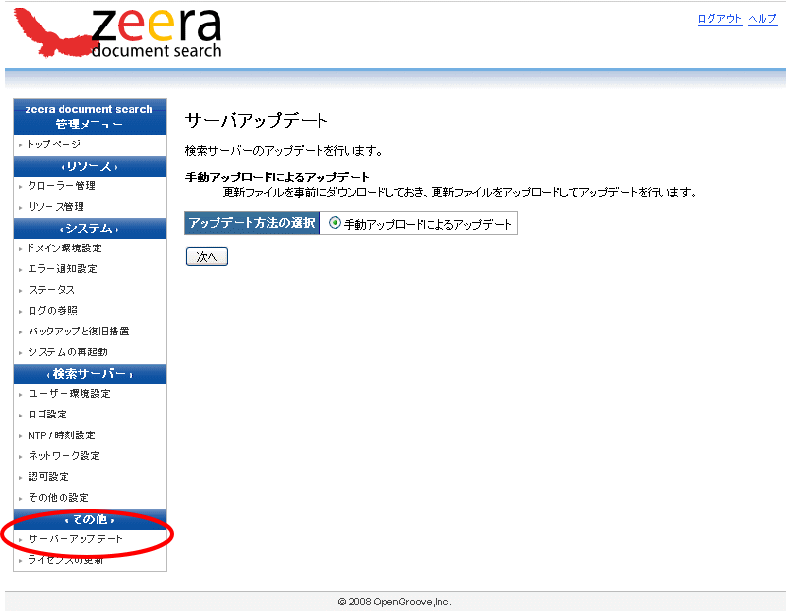Click the zeera document search logo
This screenshot has height=612, width=786.
pyautogui.click(x=117, y=33)
